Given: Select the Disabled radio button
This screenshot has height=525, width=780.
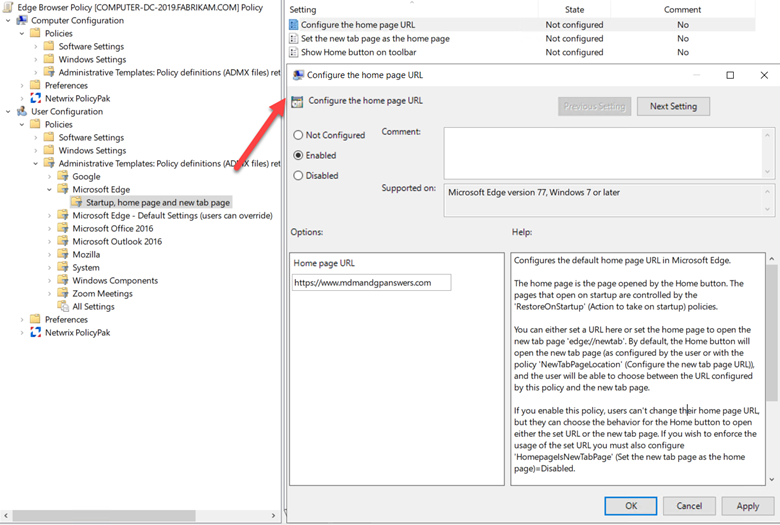Looking at the screenshot, I should (x=298, y=175).
